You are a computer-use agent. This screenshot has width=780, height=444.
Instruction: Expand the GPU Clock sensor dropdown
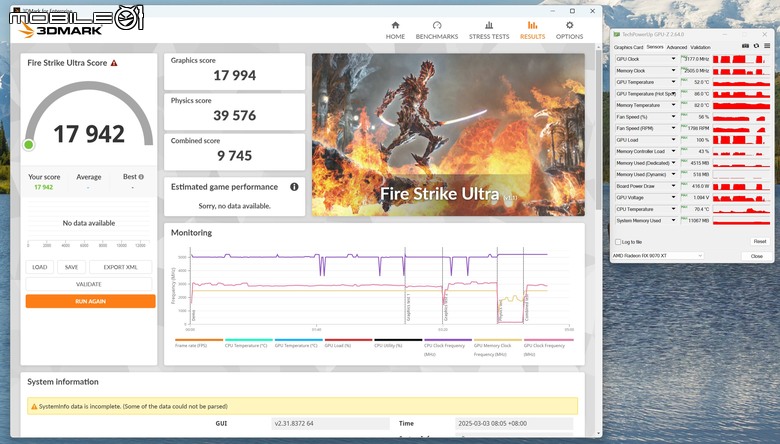tap(674, 59)
